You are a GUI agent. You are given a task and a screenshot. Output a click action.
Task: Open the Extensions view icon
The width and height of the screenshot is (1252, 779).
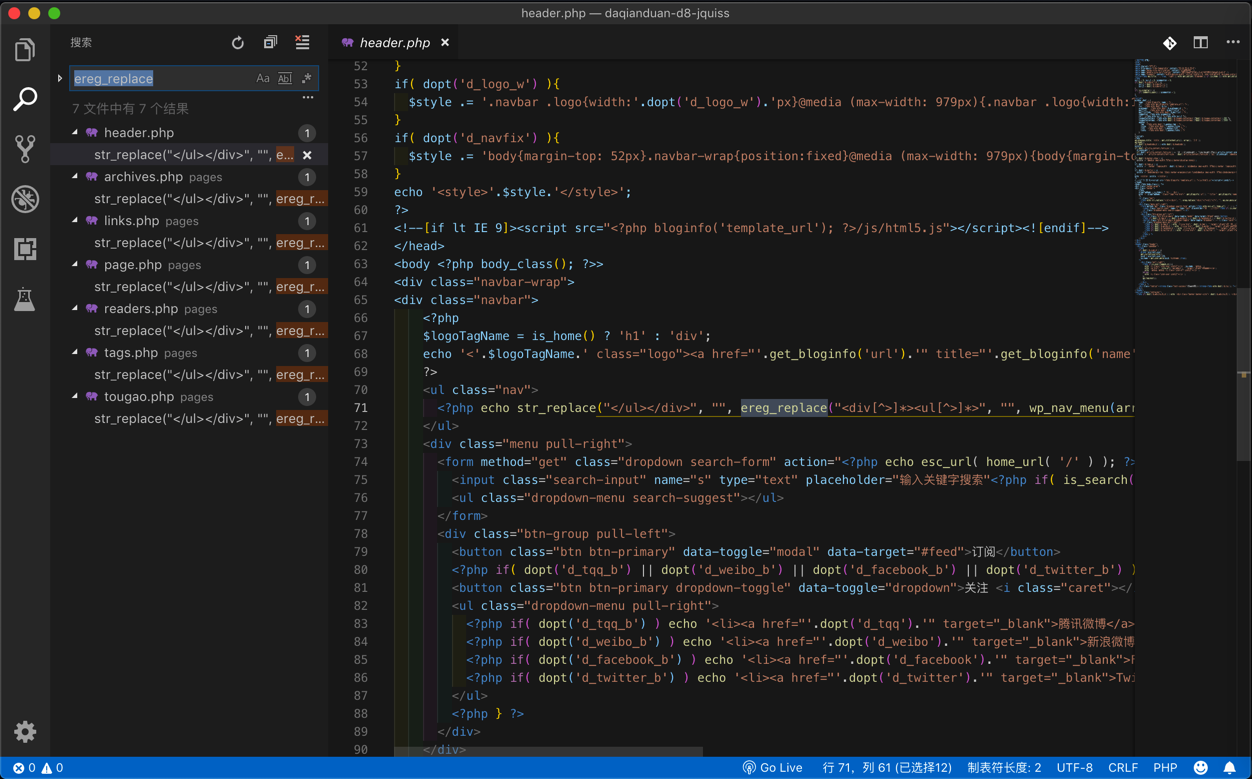point(25,249)
